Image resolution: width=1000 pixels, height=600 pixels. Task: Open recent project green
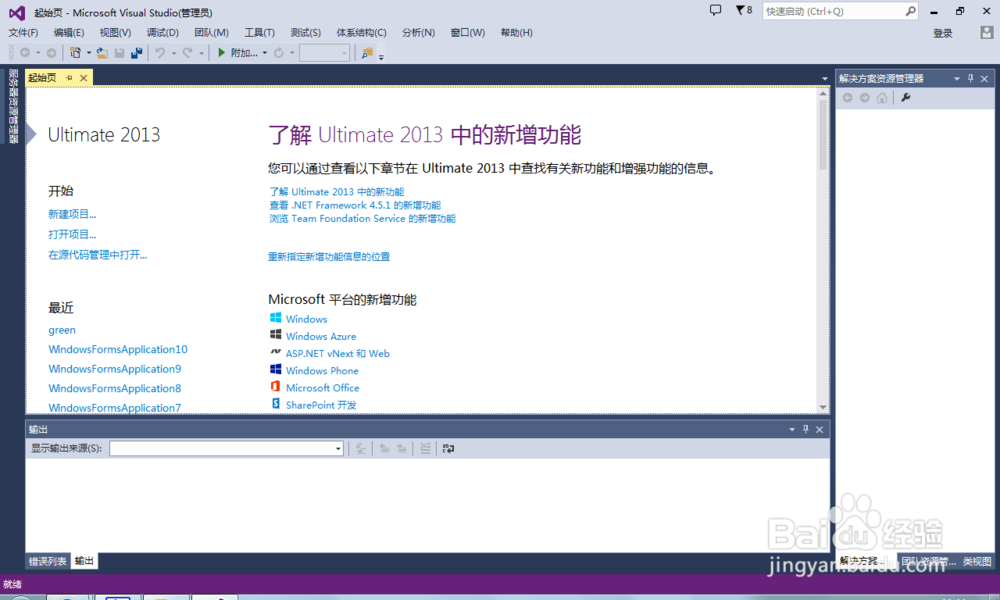(62, 330)
